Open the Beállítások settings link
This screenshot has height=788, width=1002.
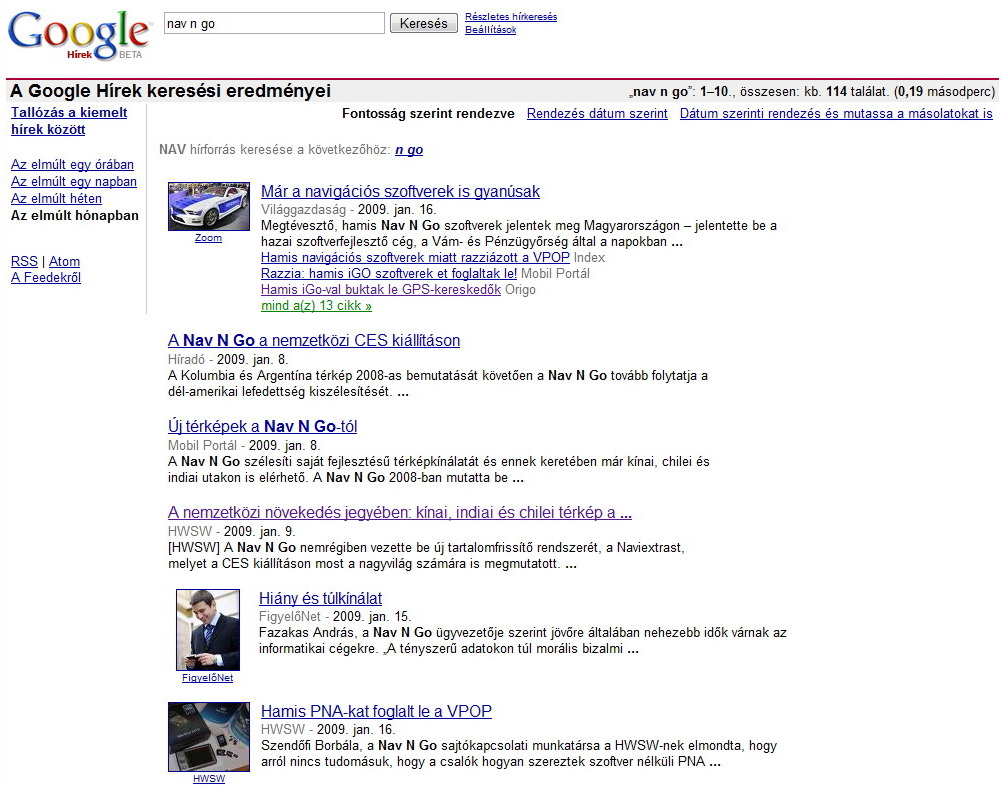click(x=490, y=29)
